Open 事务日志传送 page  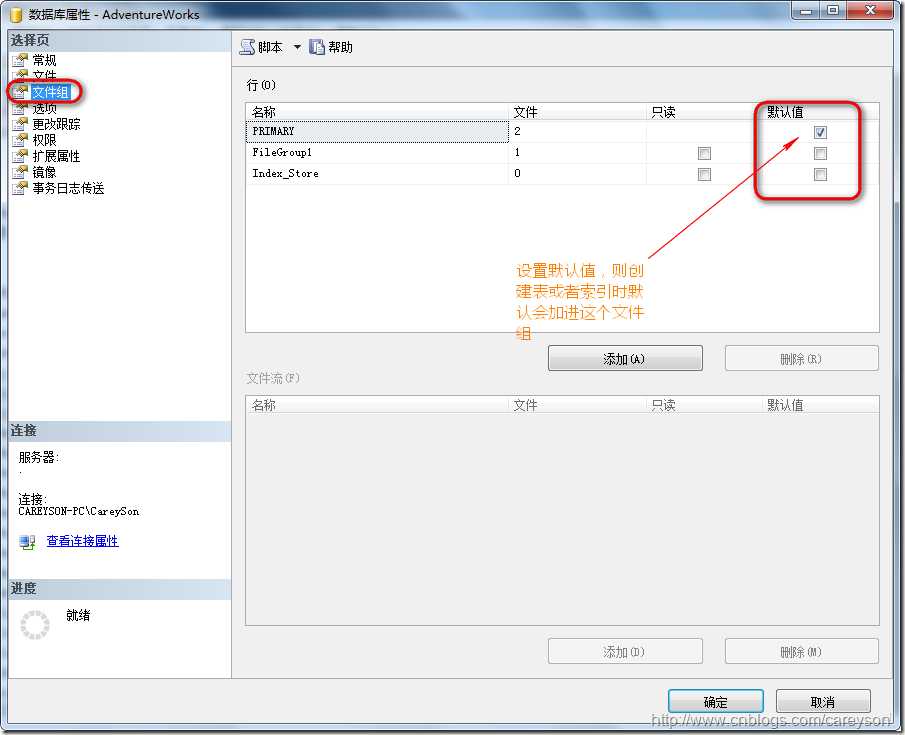[68, 188]
